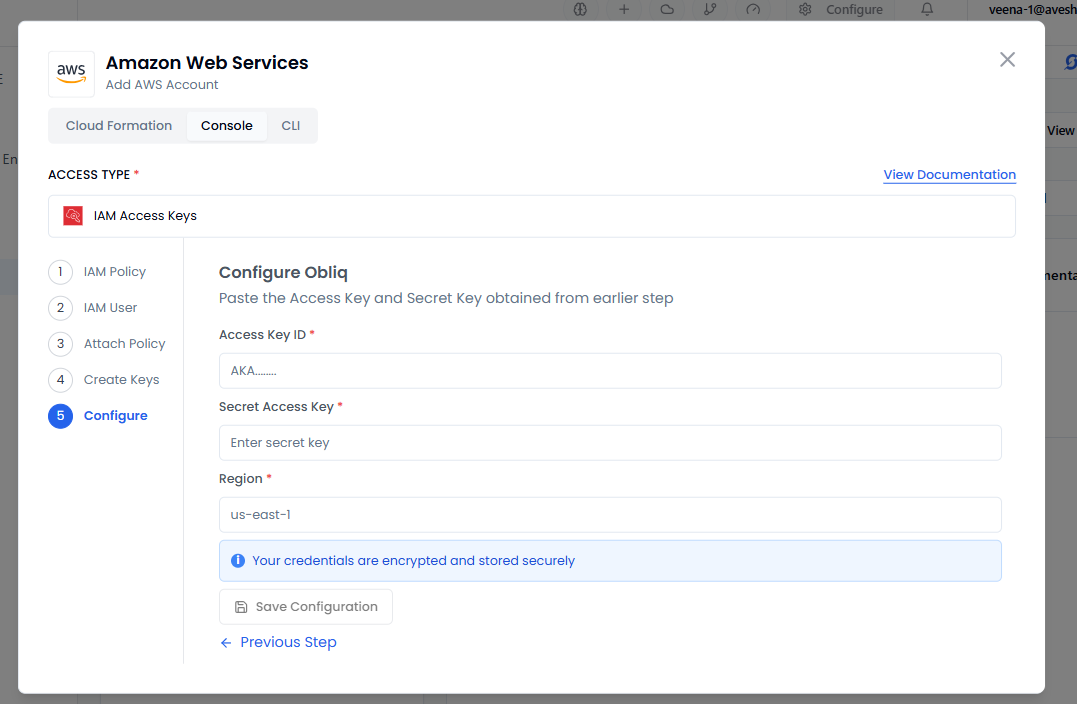Click the notification bell icon
The height and width of the screenshot is (704, 1077).
click(927, 9)
